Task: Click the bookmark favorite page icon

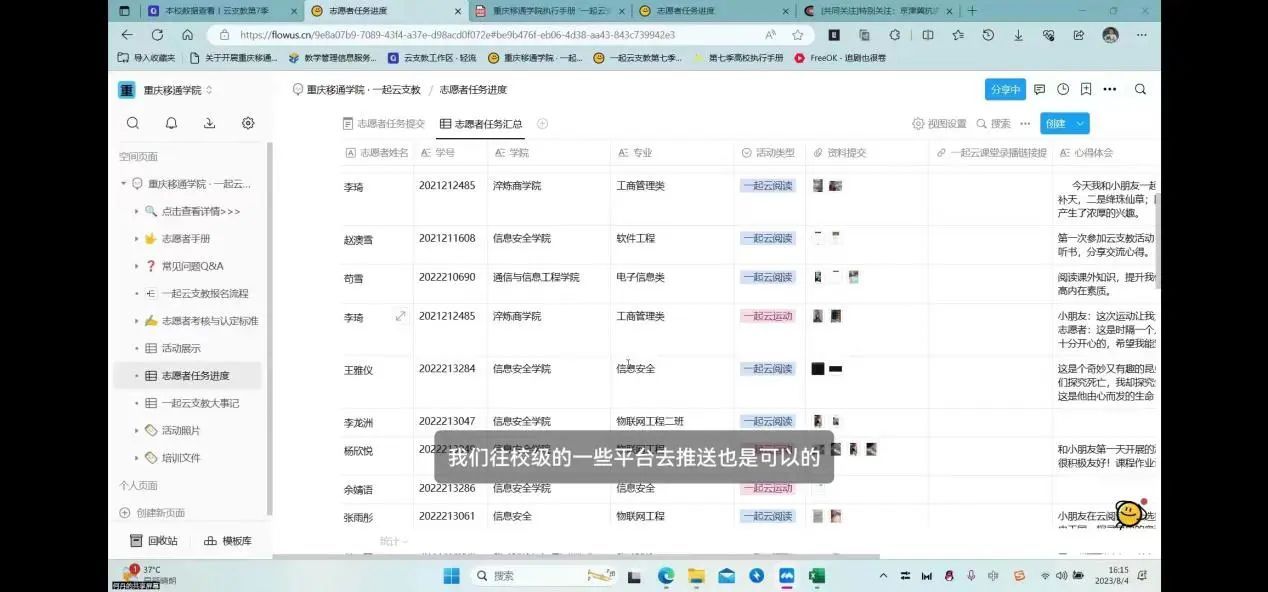Action: (1086, 90)
